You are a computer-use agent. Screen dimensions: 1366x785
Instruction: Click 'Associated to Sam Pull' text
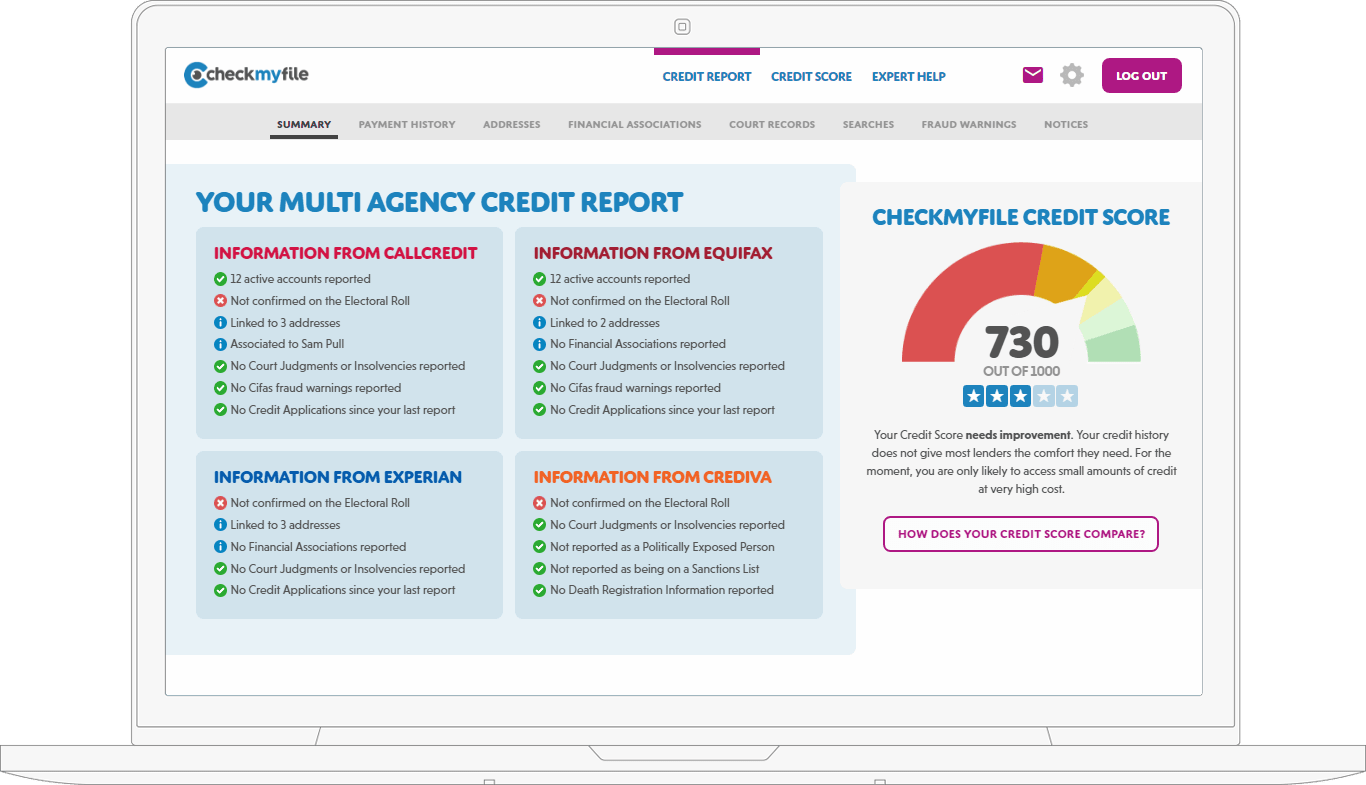point(287,344)
